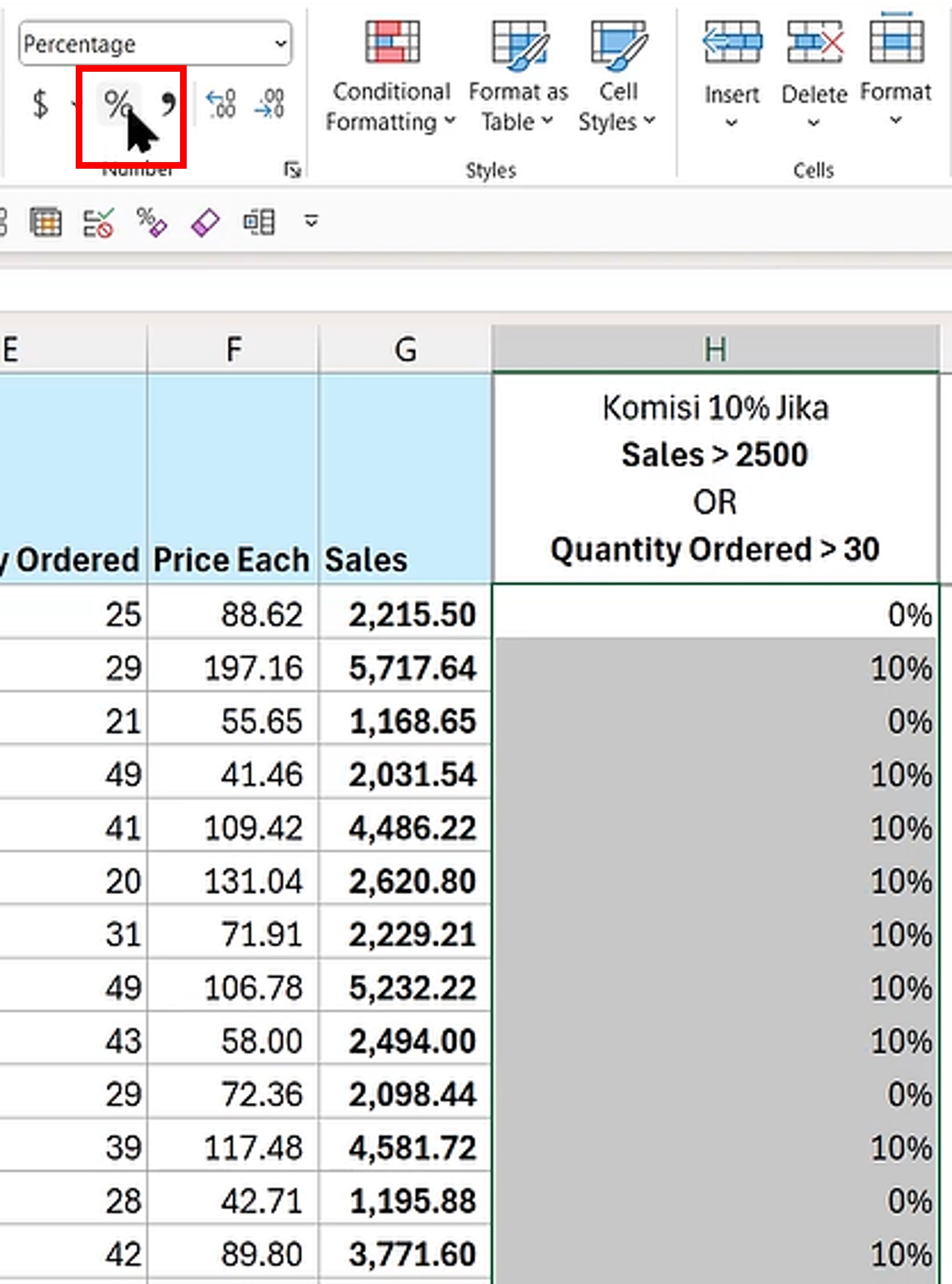Click the table grid icon in quick toolbar

tap(46, 223)
